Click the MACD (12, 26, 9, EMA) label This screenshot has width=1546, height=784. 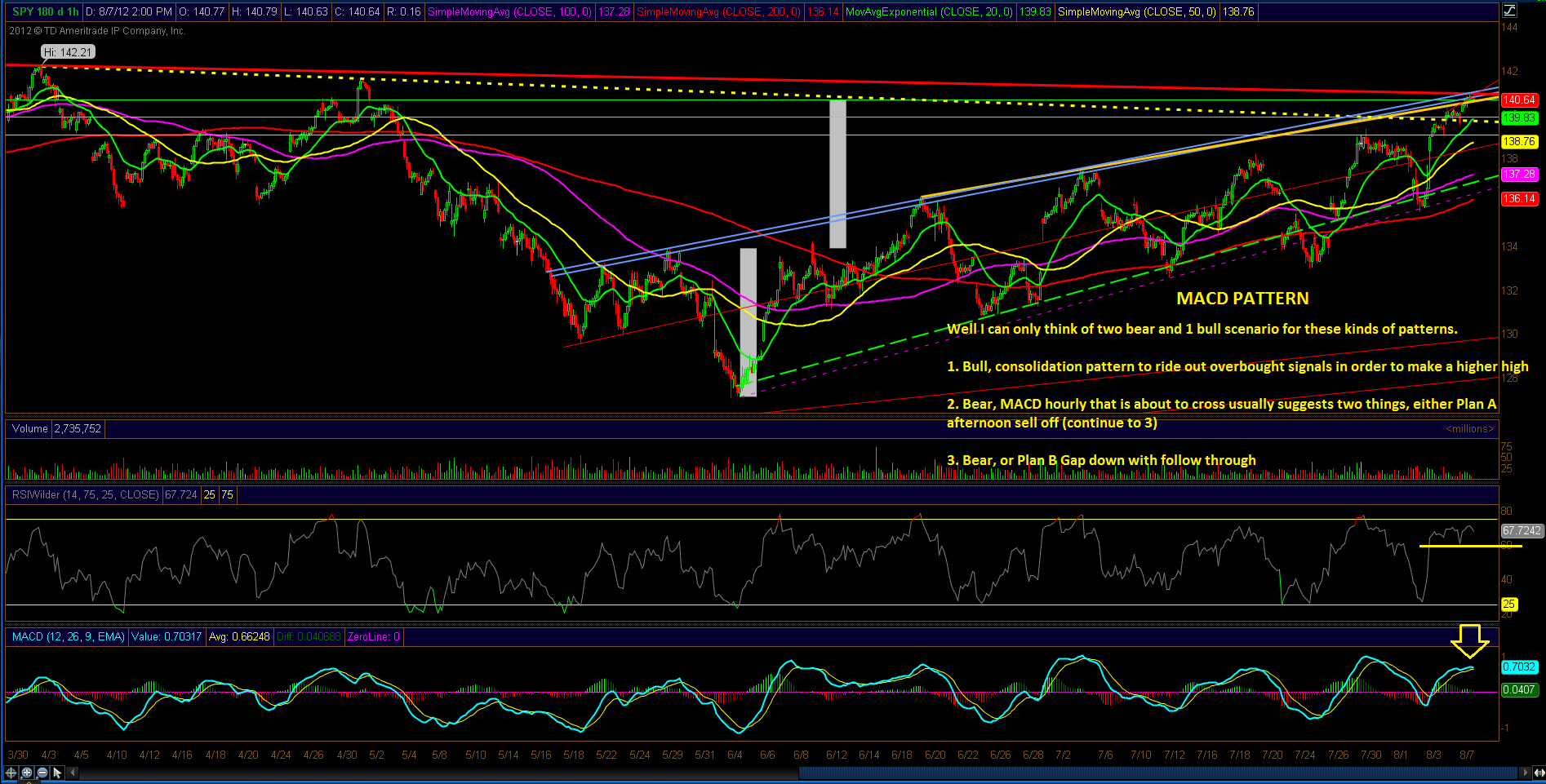coord(68,636)
